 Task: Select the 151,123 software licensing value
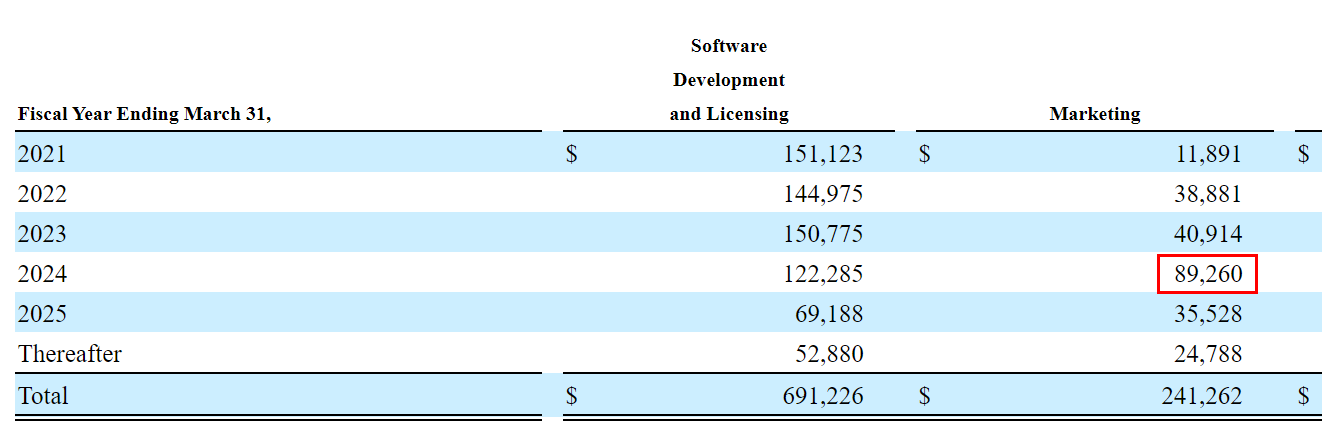822,154
